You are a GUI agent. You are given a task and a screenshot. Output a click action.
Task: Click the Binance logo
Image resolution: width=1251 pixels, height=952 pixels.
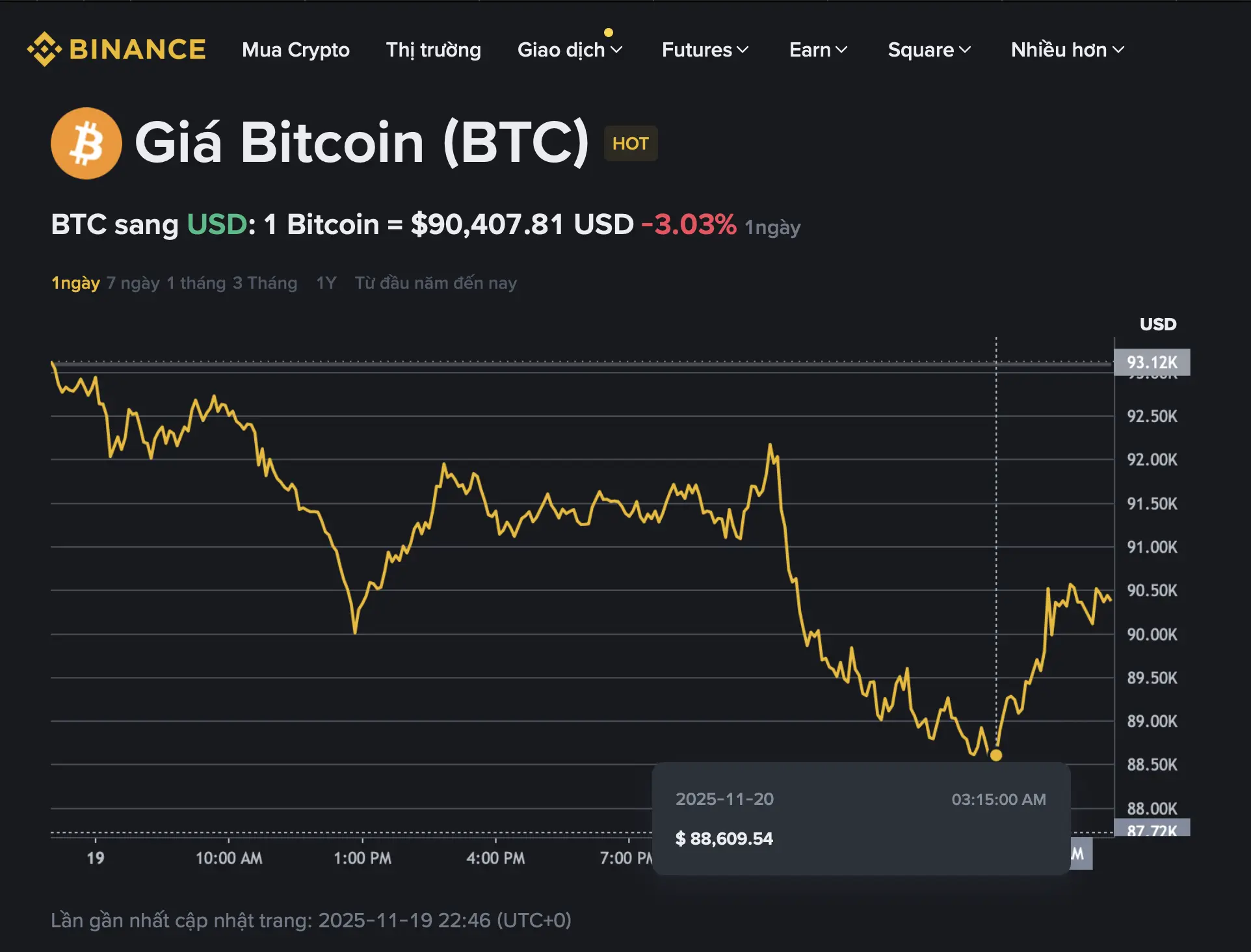coord(117,48)
